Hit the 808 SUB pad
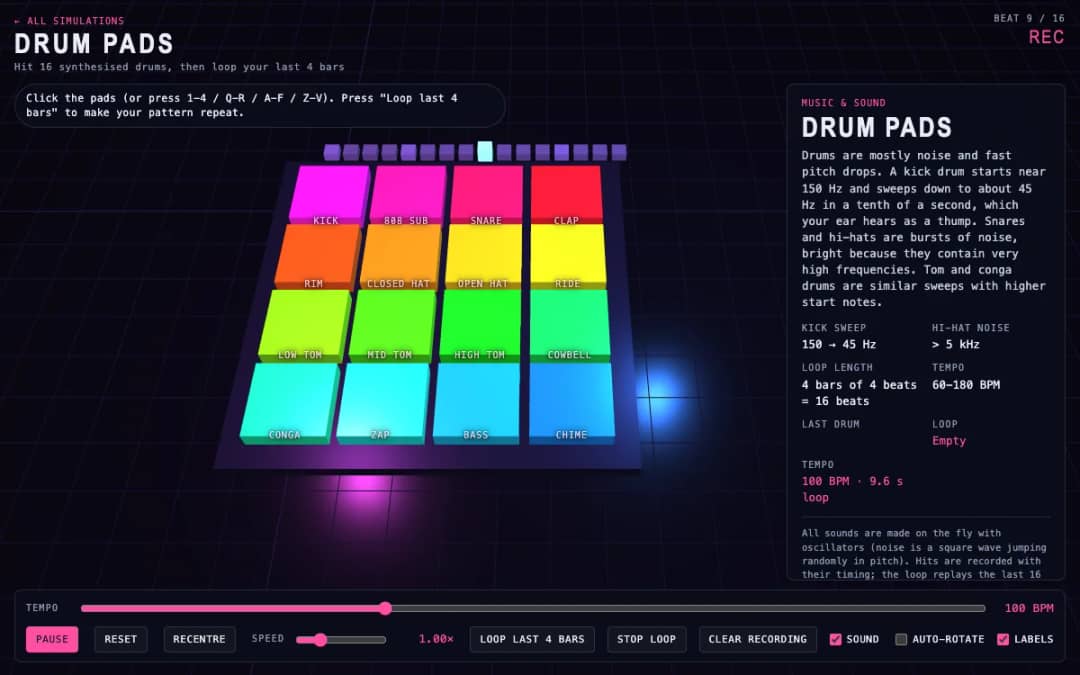 click(408, 195)
